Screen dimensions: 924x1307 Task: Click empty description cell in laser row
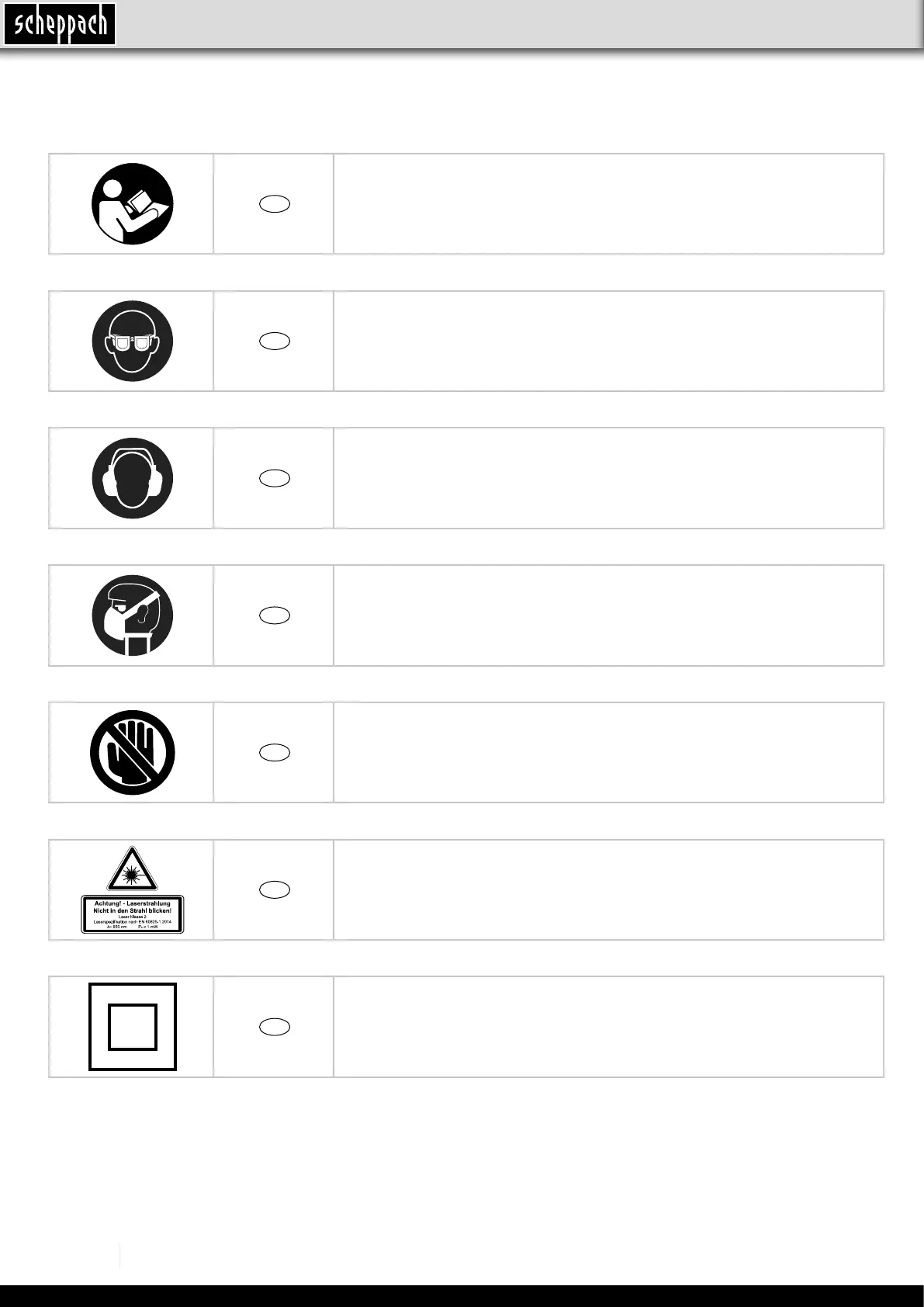point(608,889)
